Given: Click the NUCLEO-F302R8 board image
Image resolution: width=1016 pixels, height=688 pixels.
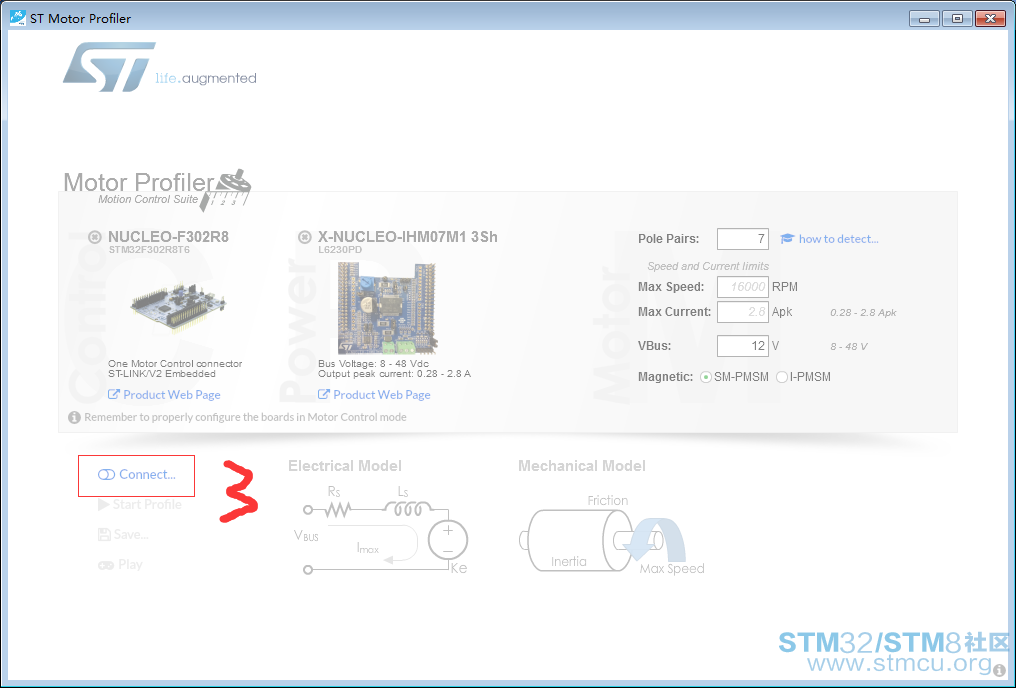Looking at the screenshot, I should tap(178, 306).
